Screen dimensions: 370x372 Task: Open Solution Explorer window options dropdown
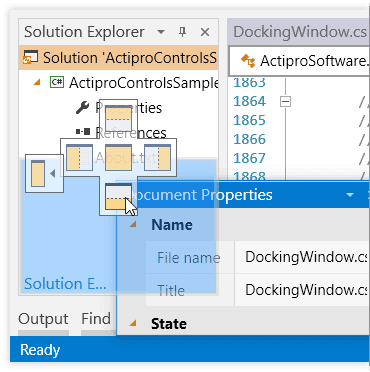pyautogui.click(x=161, y=32)
